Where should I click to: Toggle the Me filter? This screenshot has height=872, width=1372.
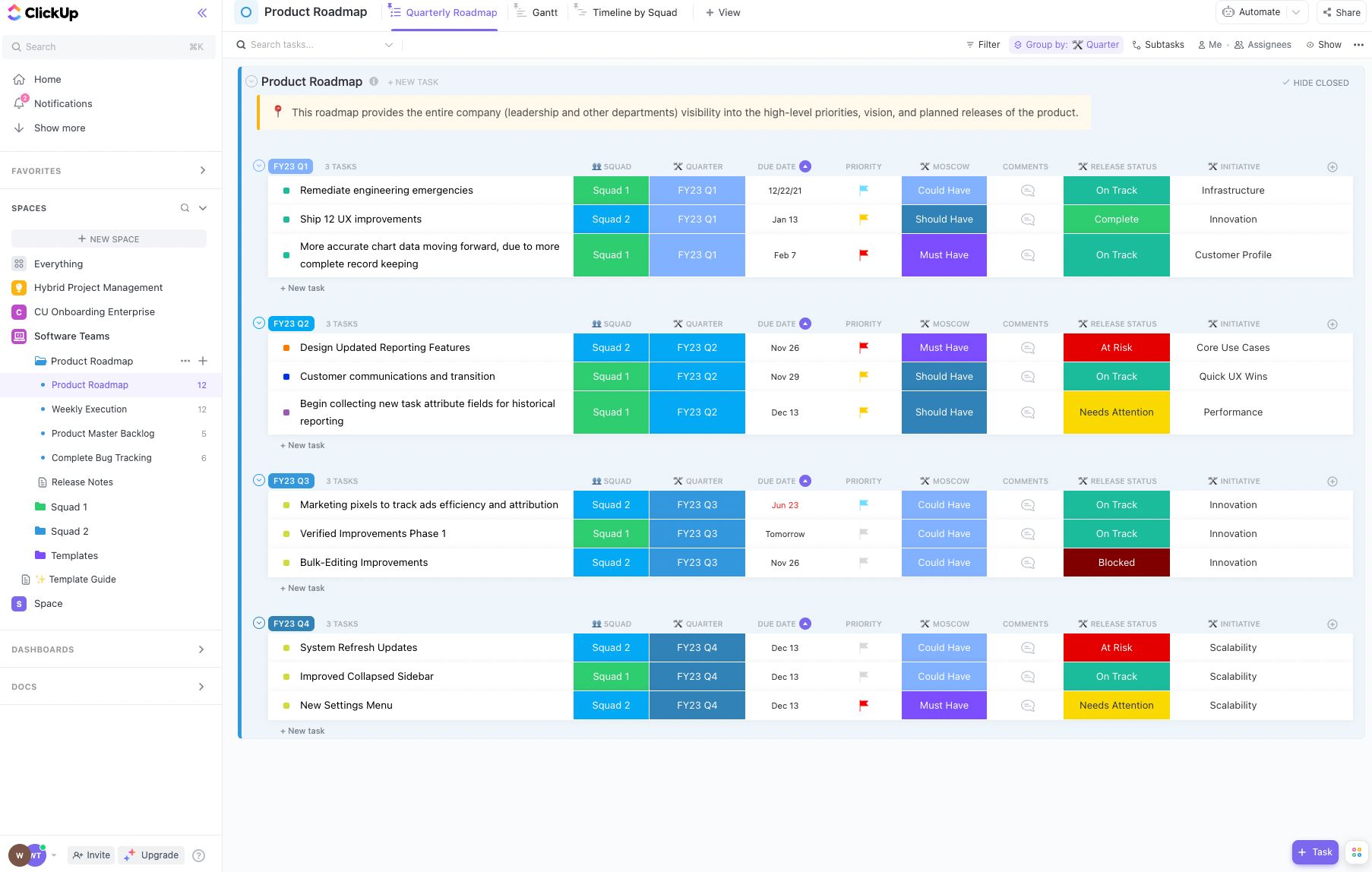pyautogui.click(x=1209, y=45)
